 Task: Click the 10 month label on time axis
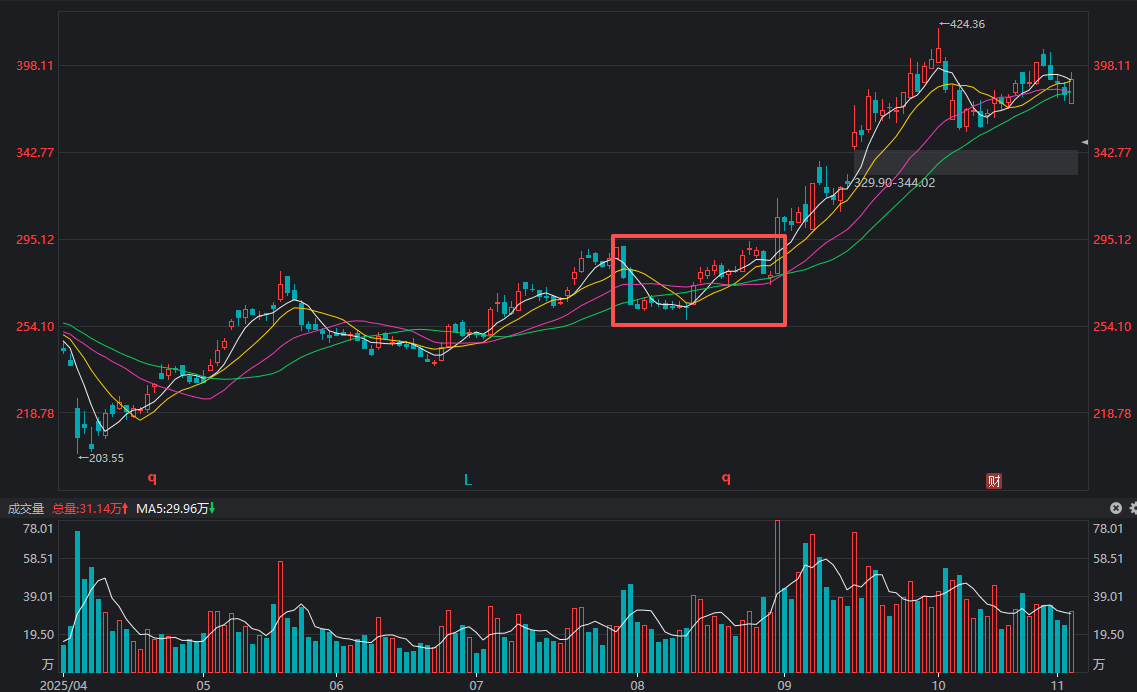[x=938, y=686]
